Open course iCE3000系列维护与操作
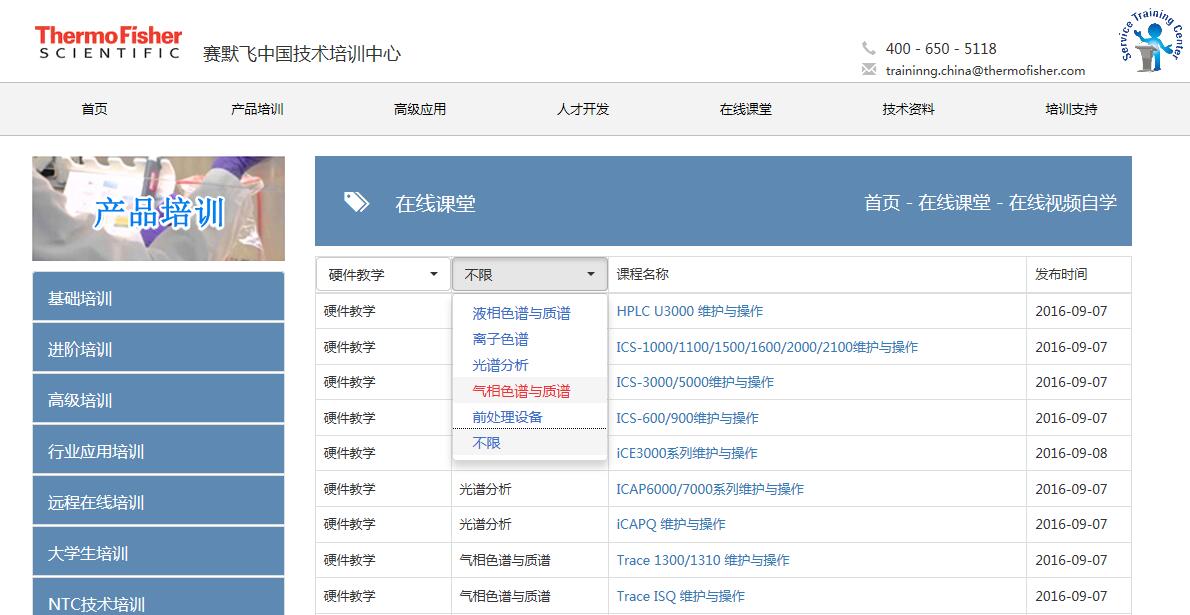The image size is (1190, 615). point(686,453)
